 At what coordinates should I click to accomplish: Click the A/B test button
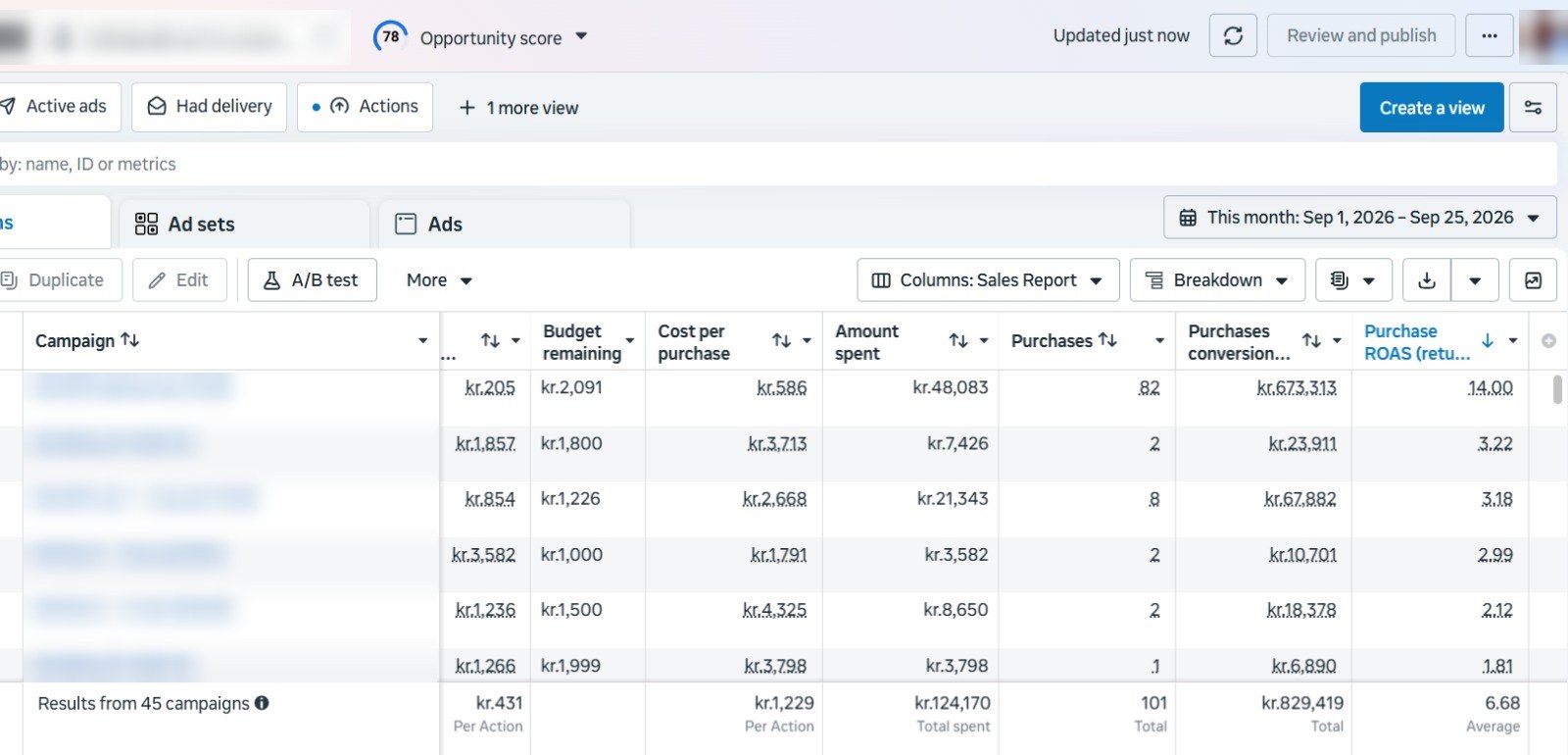point(312,280)
